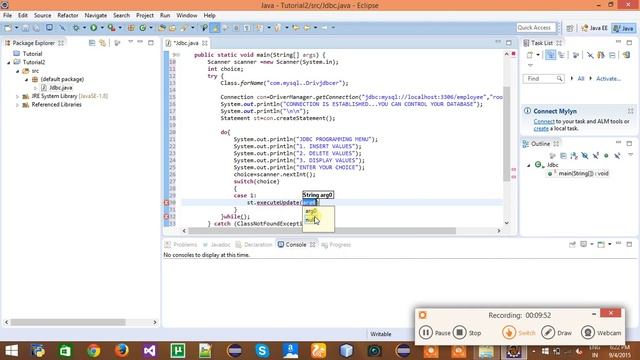Collapse the default package node
The image size is (640, 360).
click(27, 80)
